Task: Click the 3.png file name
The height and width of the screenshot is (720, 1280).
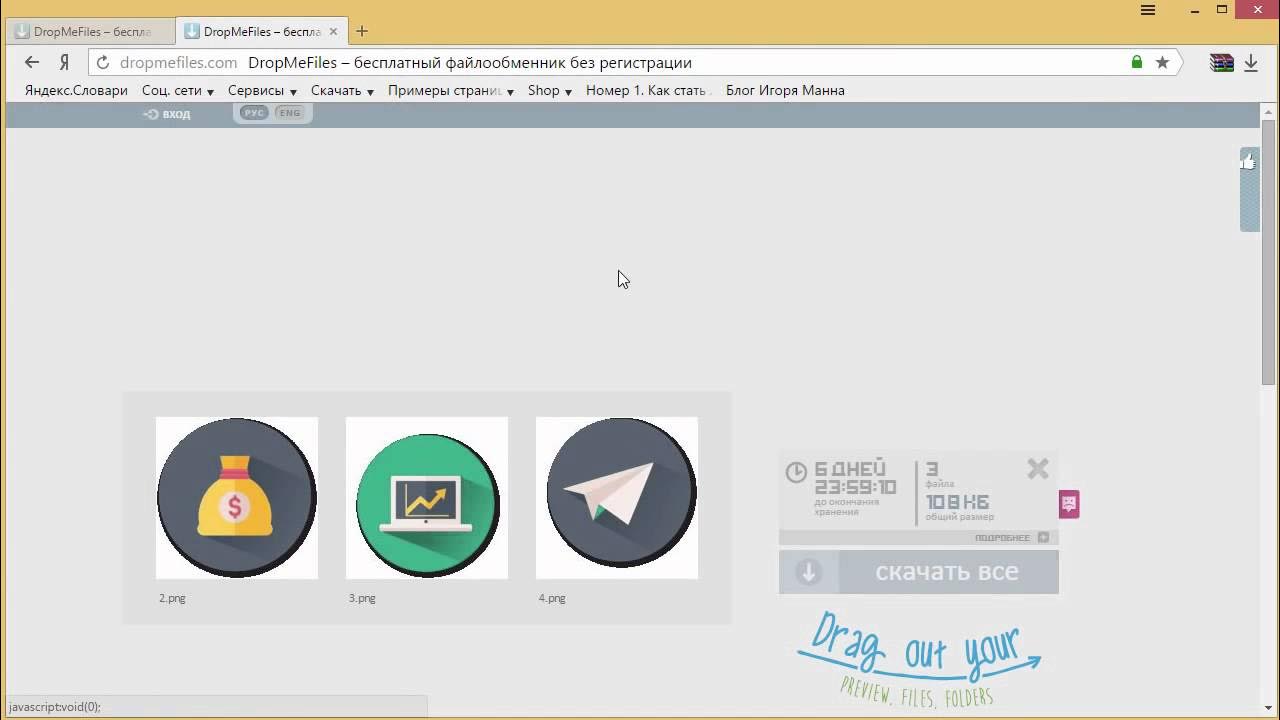Action: point(362,598)
